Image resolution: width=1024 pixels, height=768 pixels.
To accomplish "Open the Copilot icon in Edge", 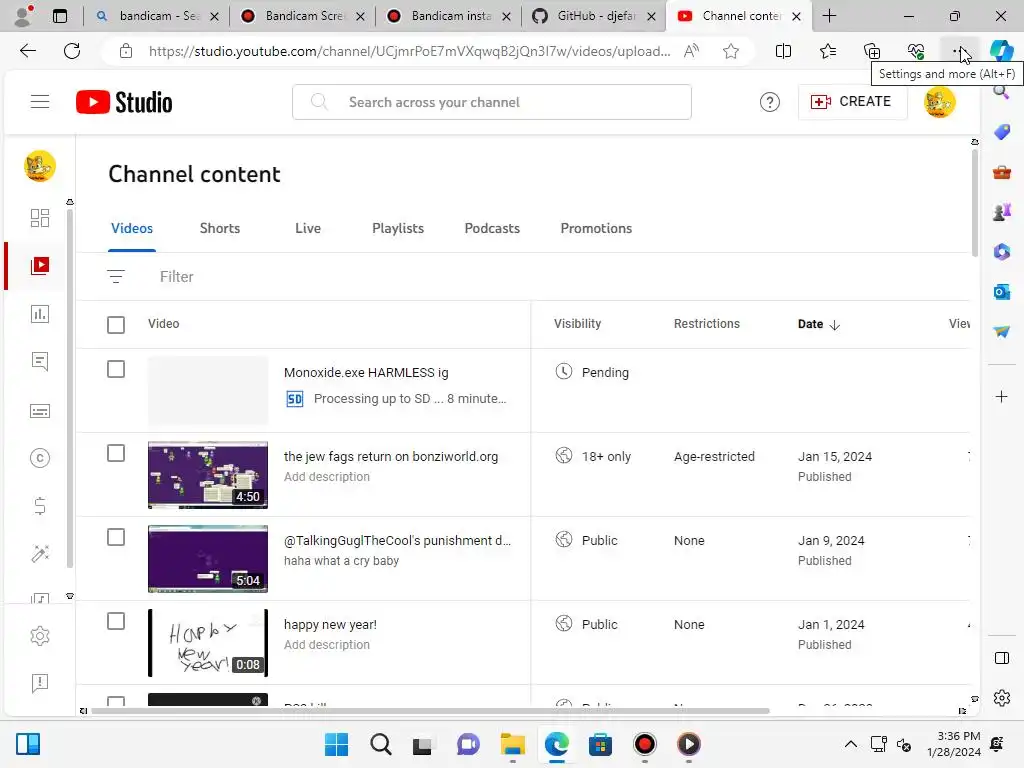I will 1001,51.
